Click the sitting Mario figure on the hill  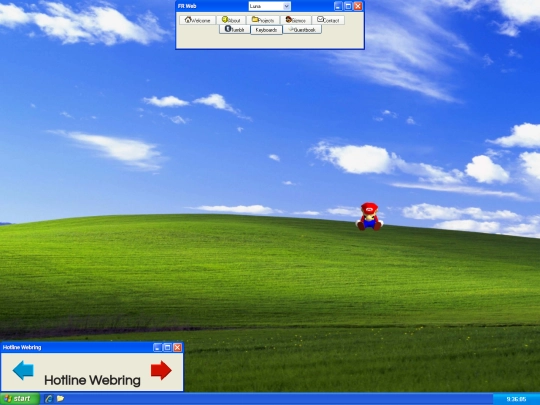tap(369, 216)
